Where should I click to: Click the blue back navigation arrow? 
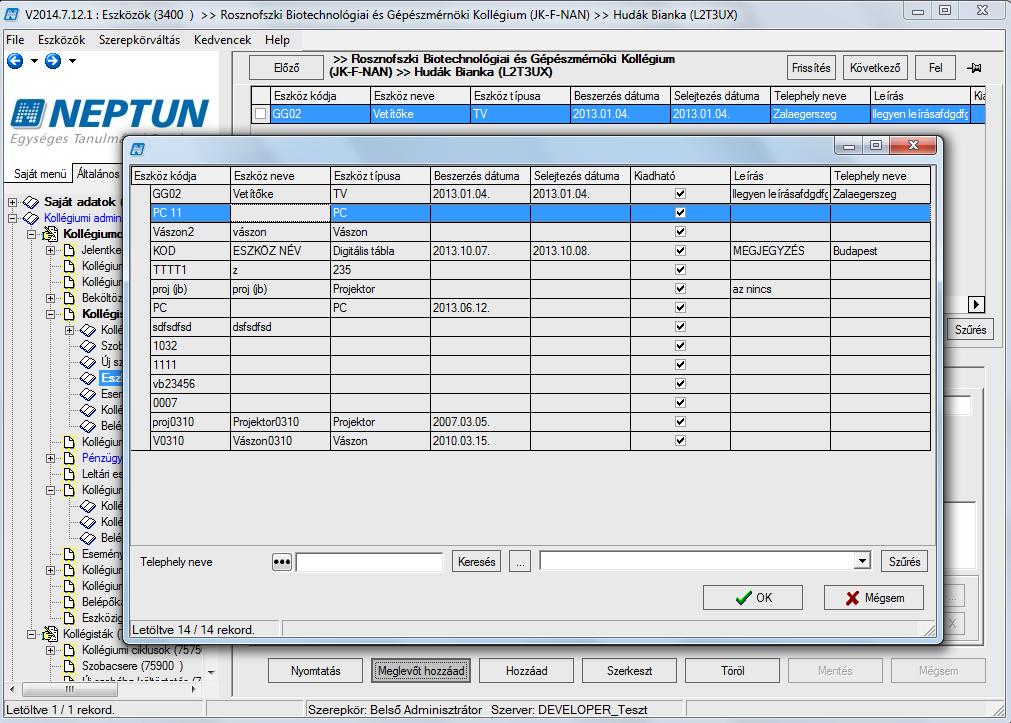pos(15,61)
